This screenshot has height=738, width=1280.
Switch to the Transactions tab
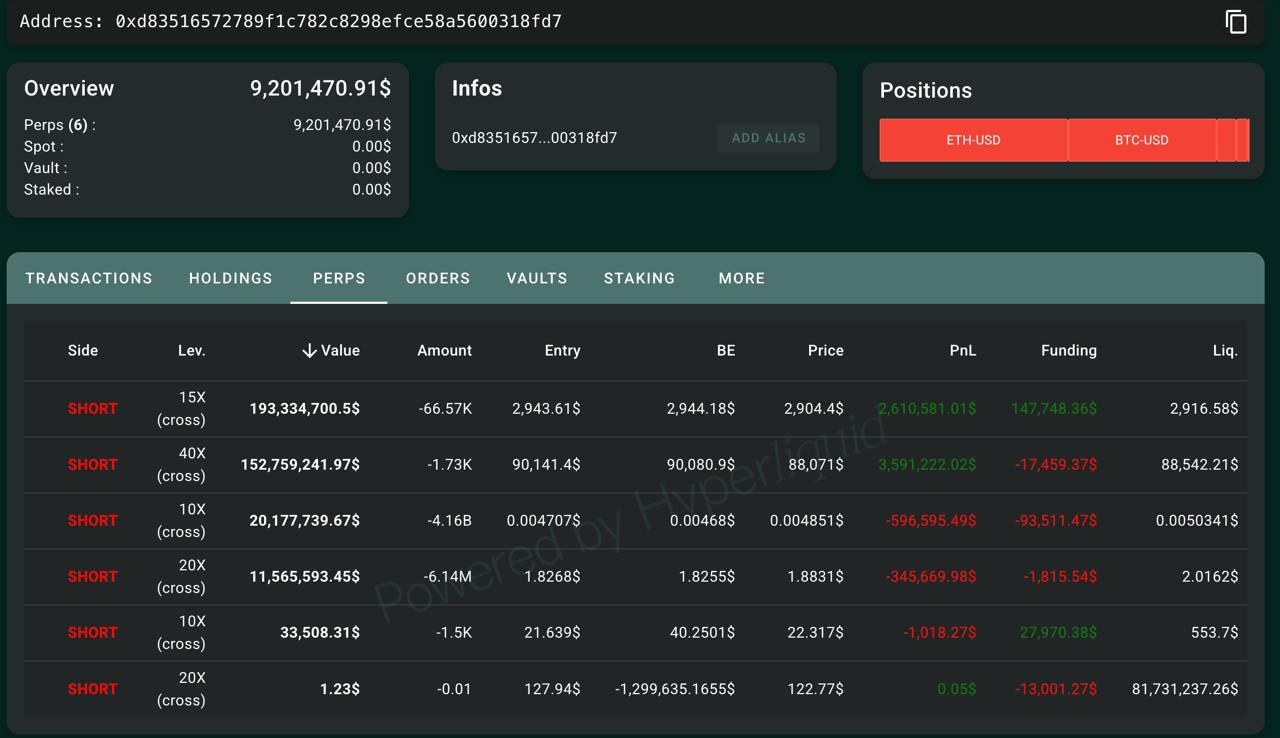coord(89,278)
